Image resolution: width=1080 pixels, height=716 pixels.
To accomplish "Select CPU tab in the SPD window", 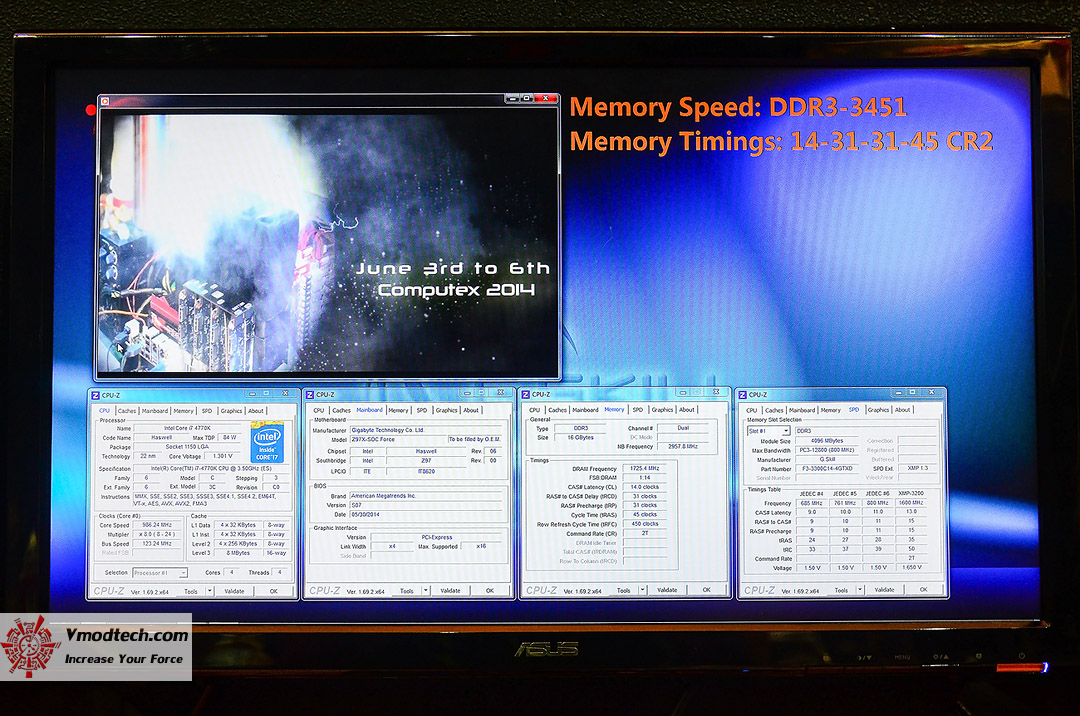I will [x=751, y=410].
